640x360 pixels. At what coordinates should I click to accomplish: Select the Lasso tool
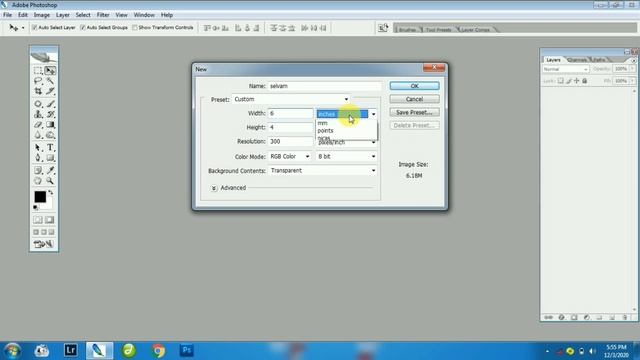[x=38, y=81]
